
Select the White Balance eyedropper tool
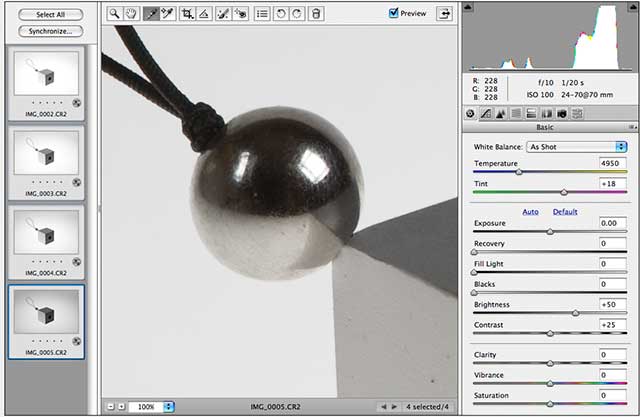tap(151, 14)
